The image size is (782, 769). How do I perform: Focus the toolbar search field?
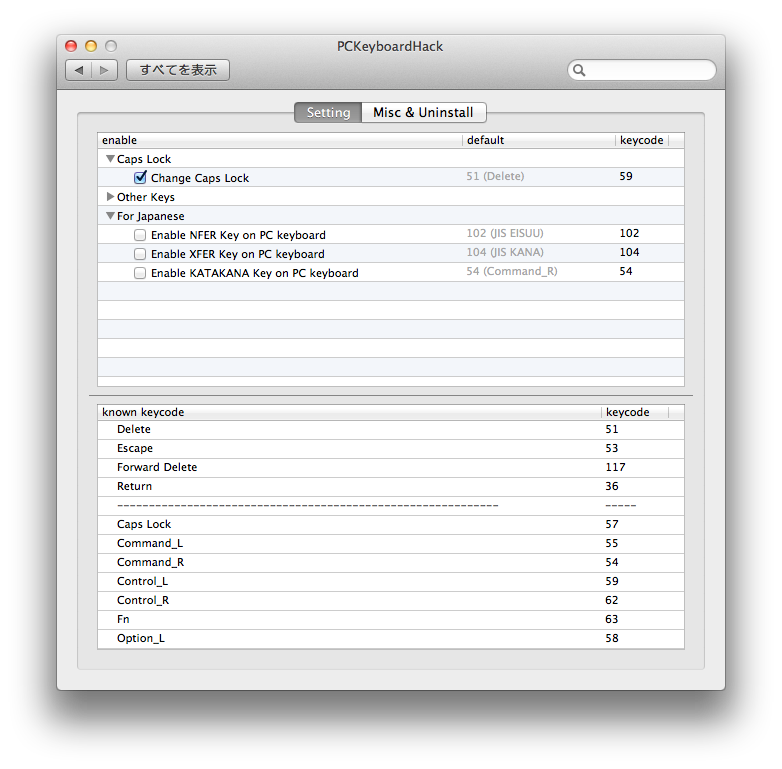tap(642, 70)
